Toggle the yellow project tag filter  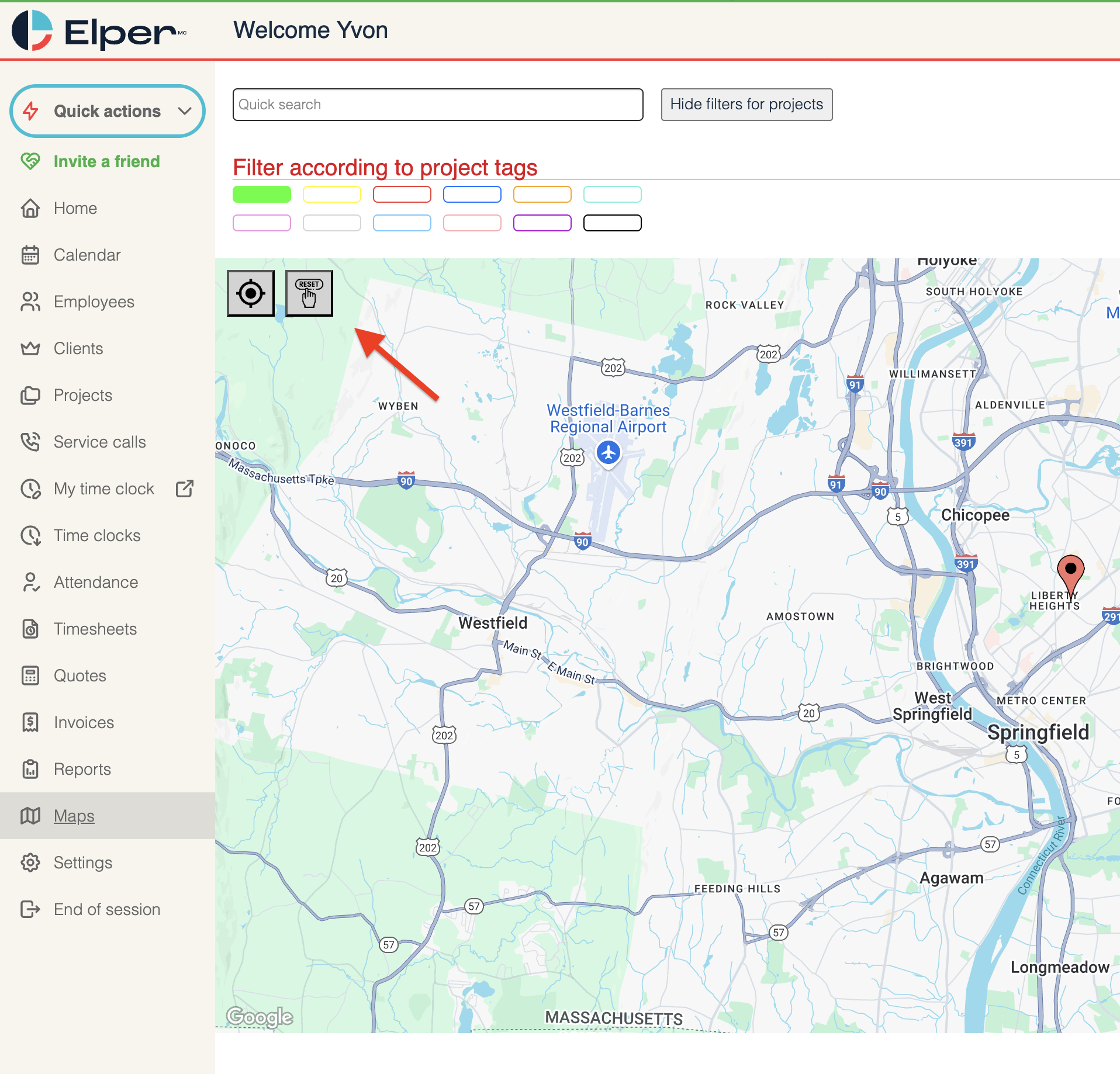[x=332, y=194]
